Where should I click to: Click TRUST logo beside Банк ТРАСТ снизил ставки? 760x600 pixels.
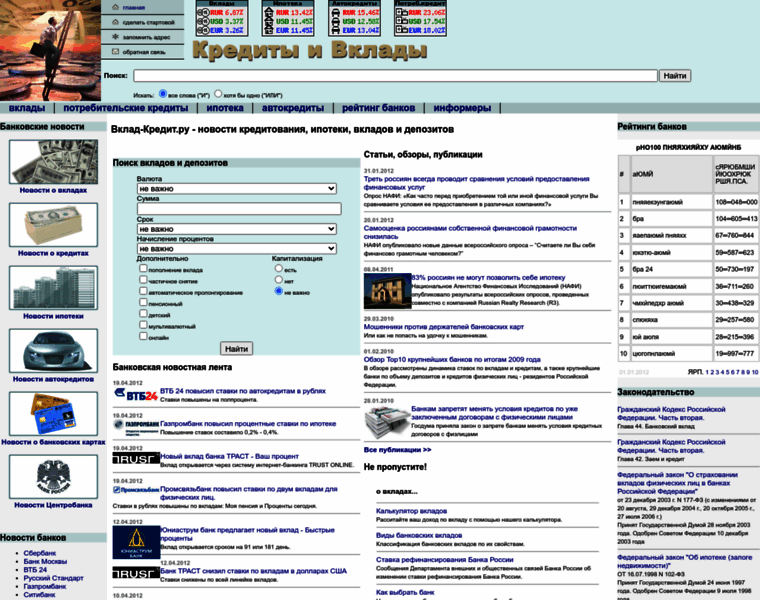pos(136,572)
